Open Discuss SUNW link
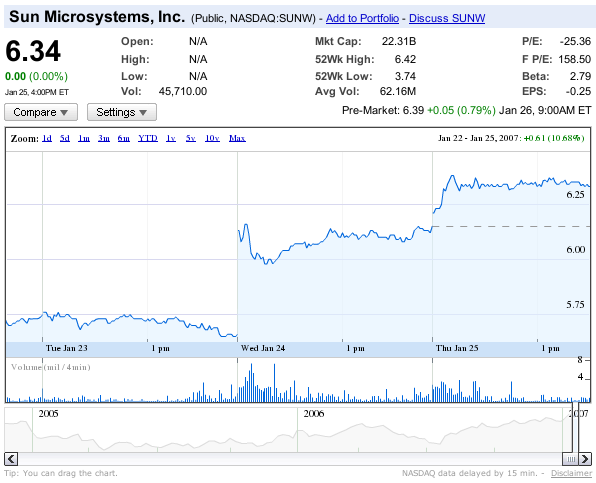The height and width of the screenshot is (483, 596). [447, 18]
